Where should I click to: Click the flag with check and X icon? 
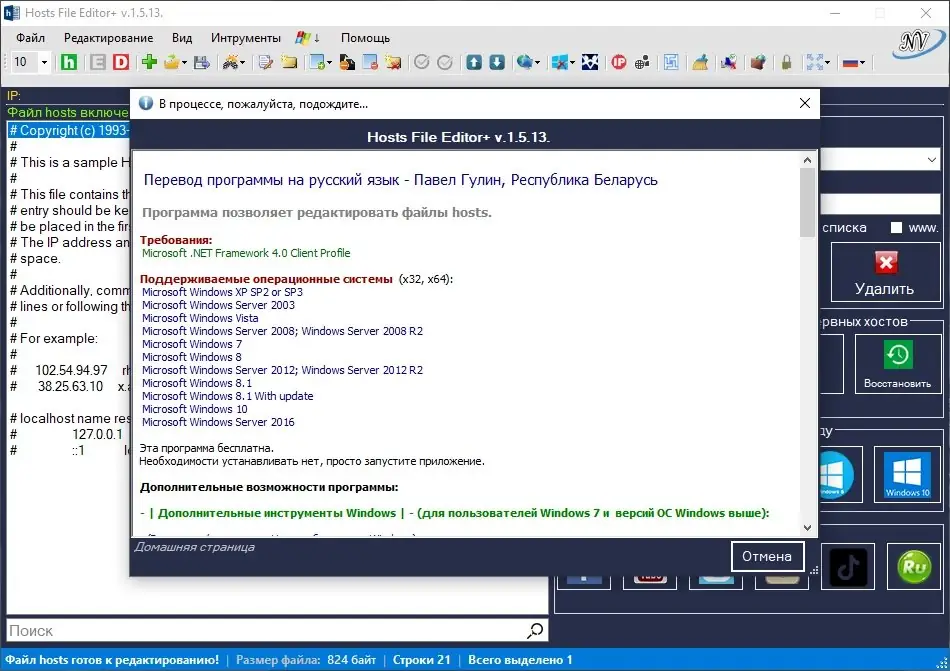tap(729, 62)
